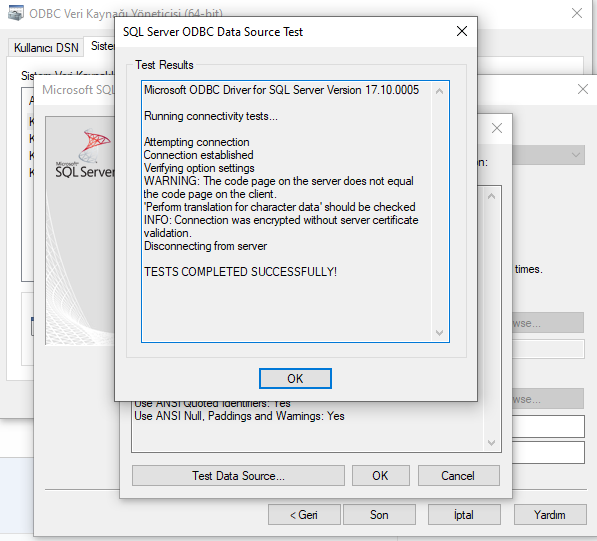Click the ODBC administrator app icon in title bar
This screenshot has width=597, height=541.
pos(16,14)
